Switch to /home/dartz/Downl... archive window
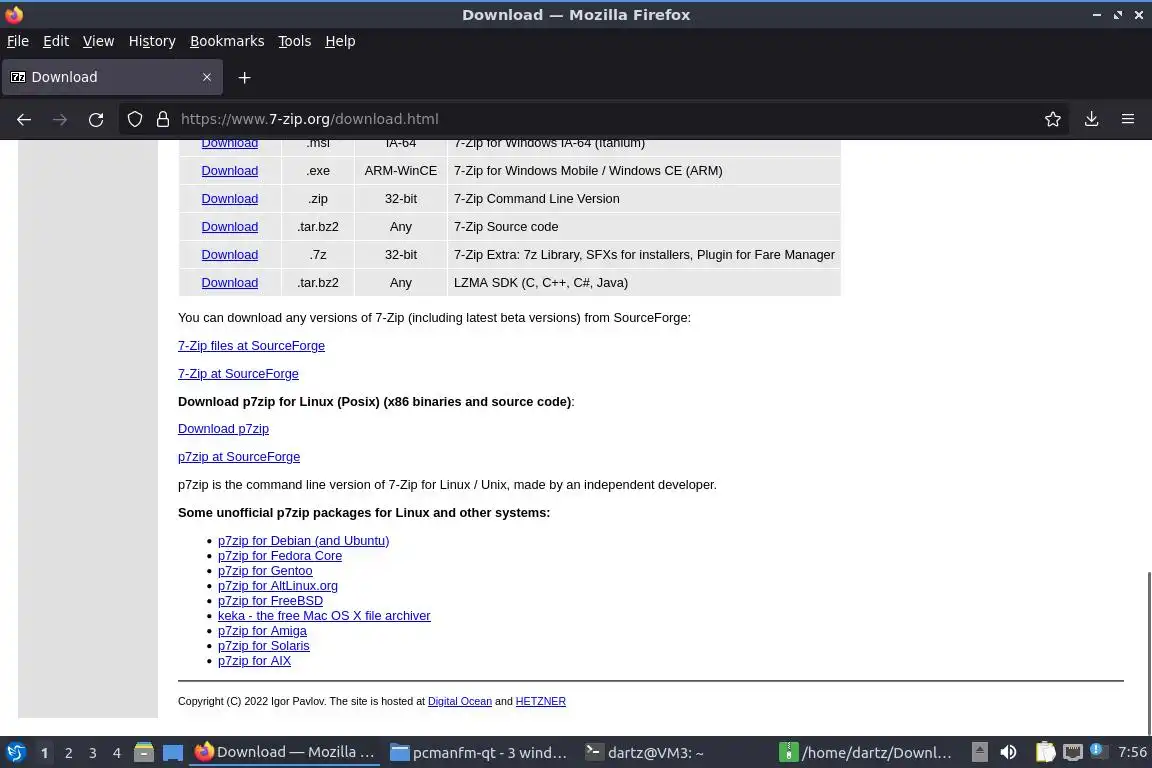This screenshot has height=768, width=1152. [867, 752]
